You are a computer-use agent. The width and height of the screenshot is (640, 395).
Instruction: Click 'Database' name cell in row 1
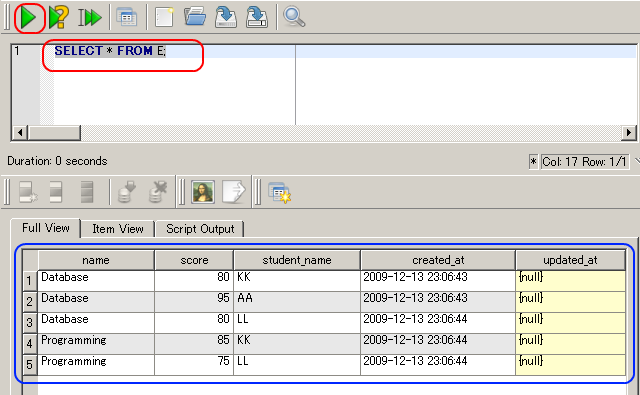(x=96, y=280)
